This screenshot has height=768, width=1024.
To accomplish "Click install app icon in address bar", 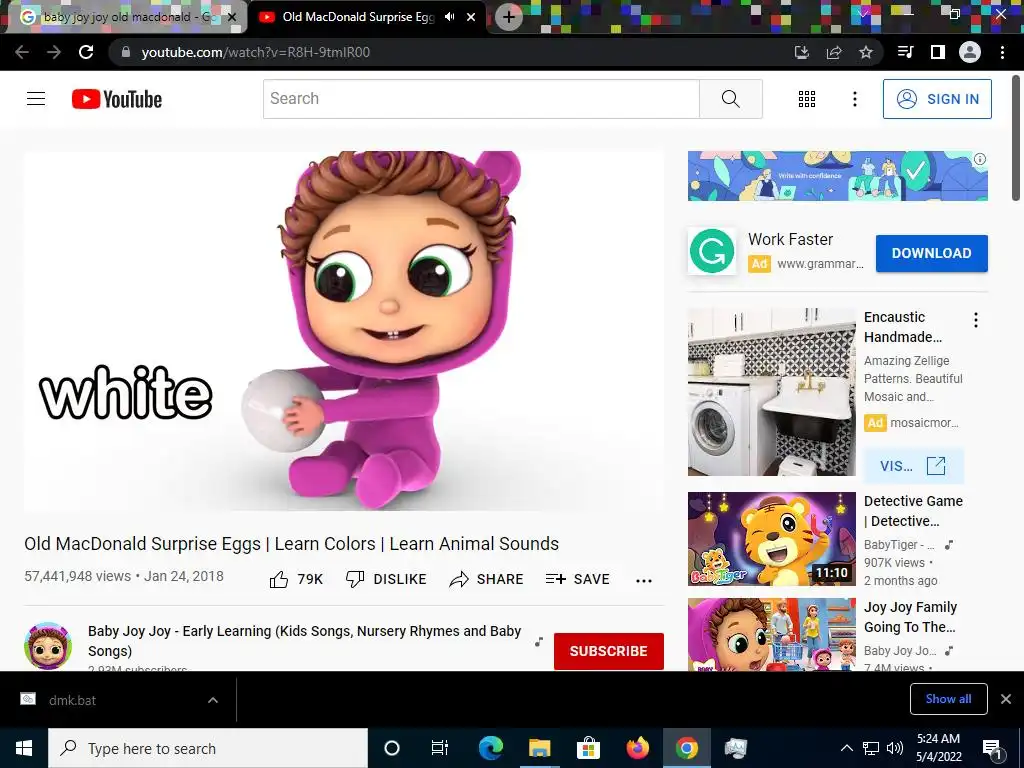I will click(801, 52).
